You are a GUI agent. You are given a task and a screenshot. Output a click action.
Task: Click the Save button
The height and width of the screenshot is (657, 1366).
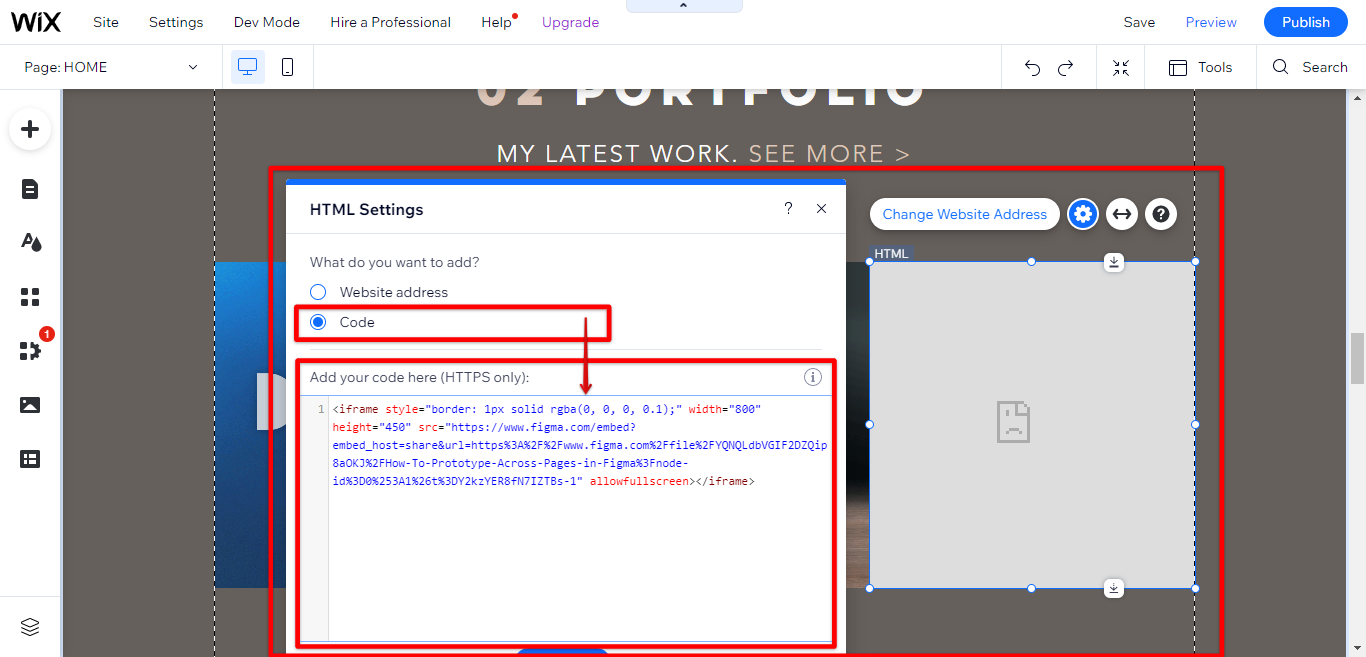[x=1139, y=22]
